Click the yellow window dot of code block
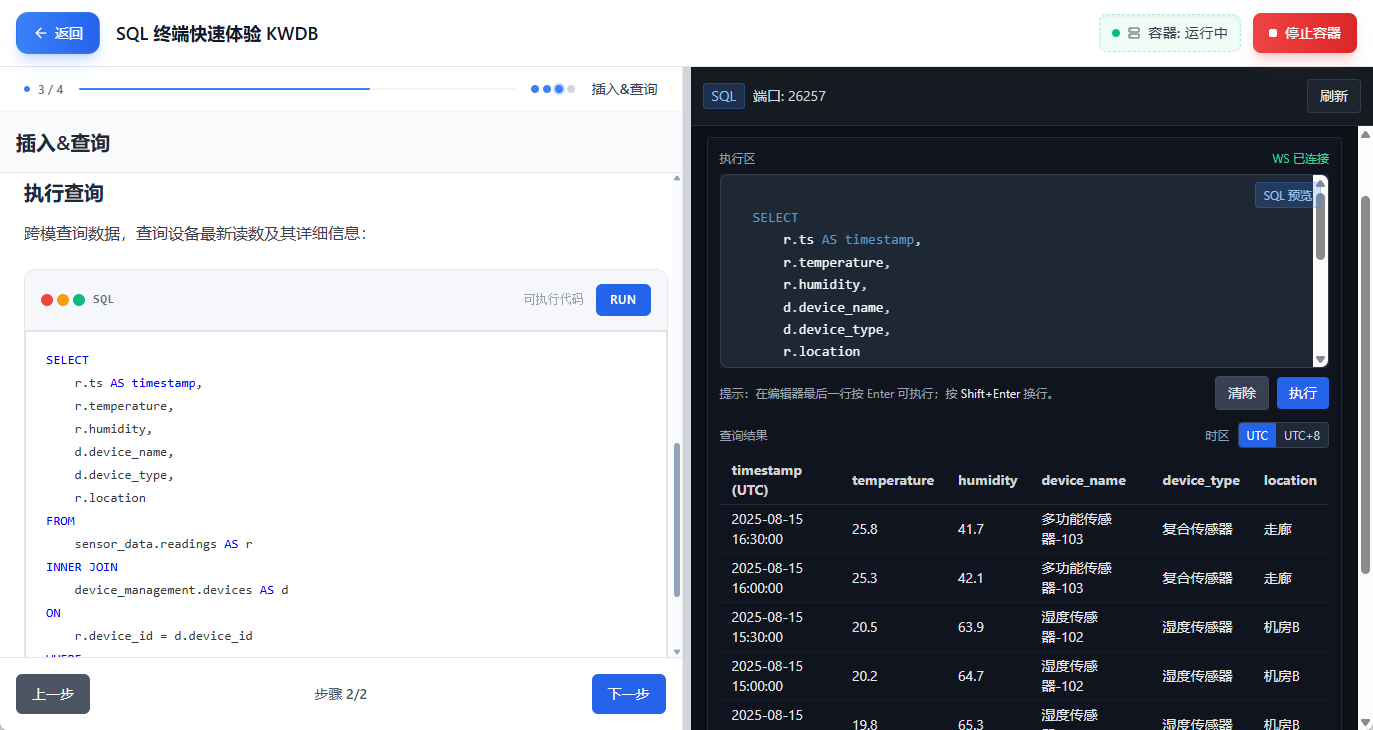Screen dimensions: 1373x730 coord(63,300)
